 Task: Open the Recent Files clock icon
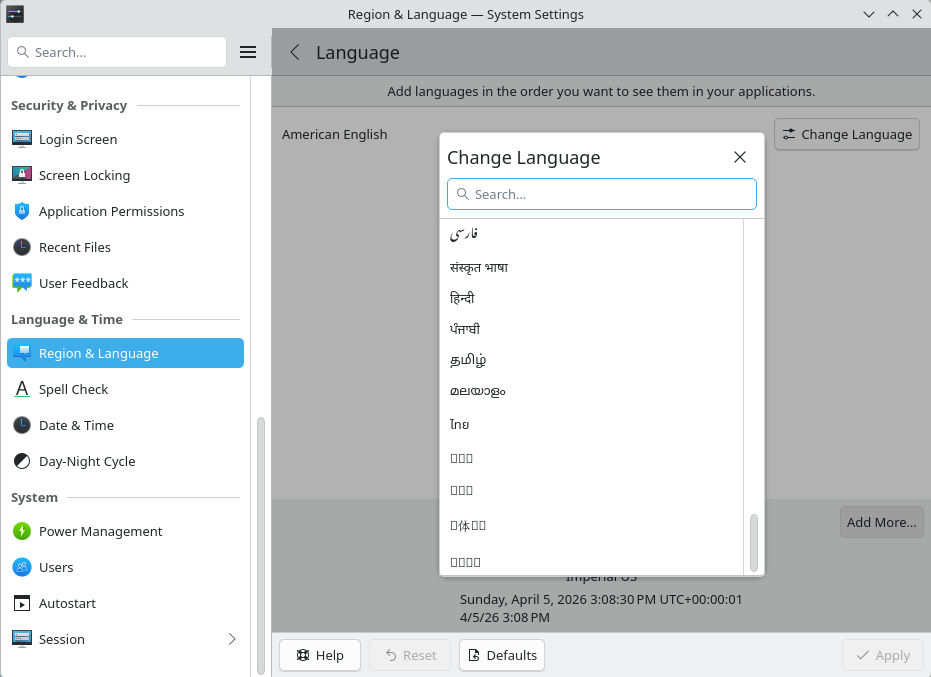coord(22,247)
